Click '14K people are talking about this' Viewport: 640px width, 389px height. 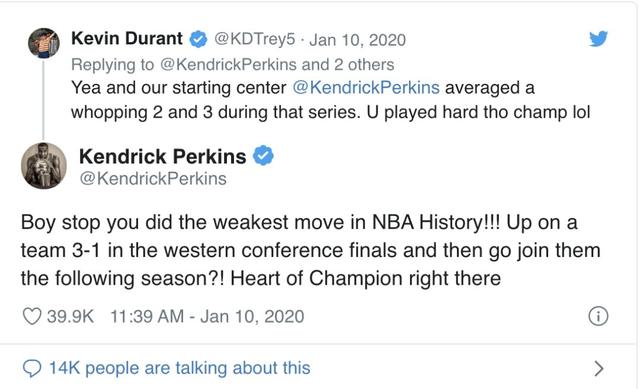click(180, 368)
